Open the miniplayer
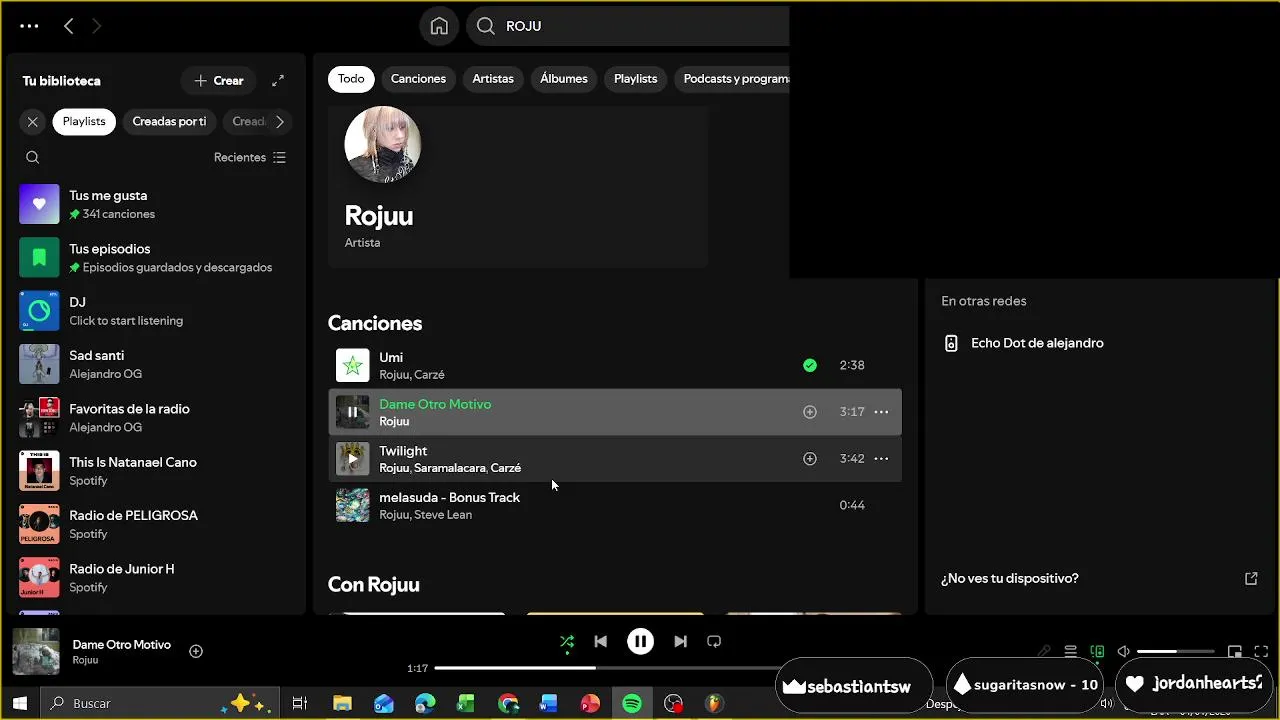 coord(1235,651)
